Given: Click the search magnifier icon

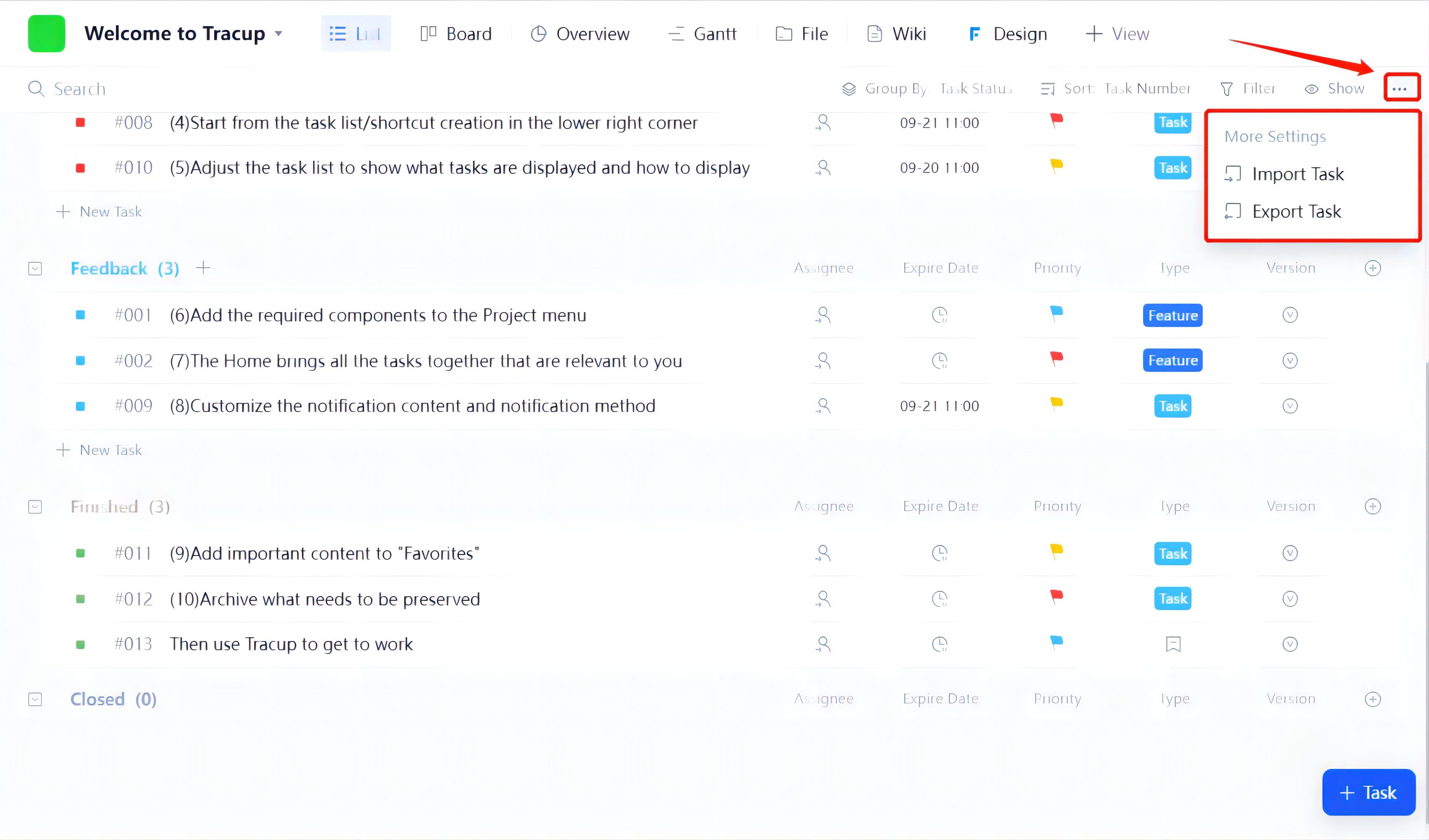Looking at the screenshot, I should (x=36, y=89).
